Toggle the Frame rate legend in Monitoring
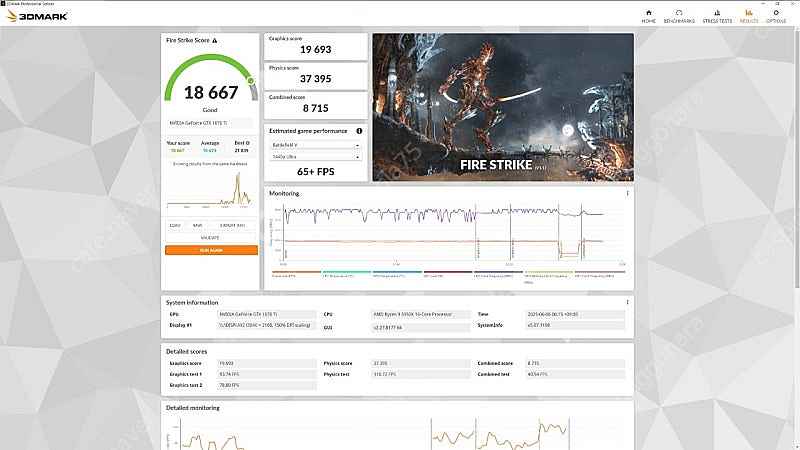 (296, 274)
